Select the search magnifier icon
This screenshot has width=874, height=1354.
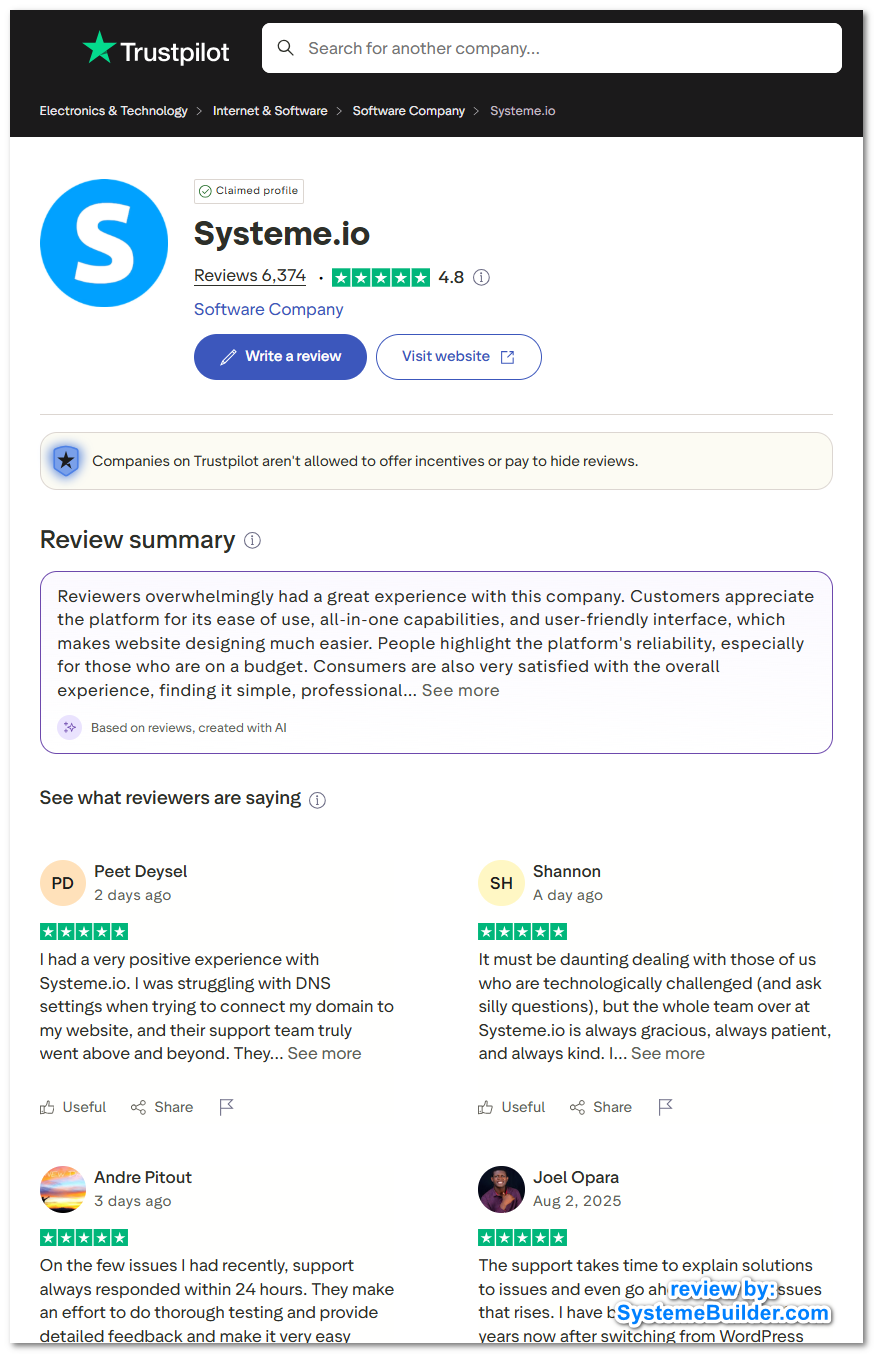click(x=285, y=47)
